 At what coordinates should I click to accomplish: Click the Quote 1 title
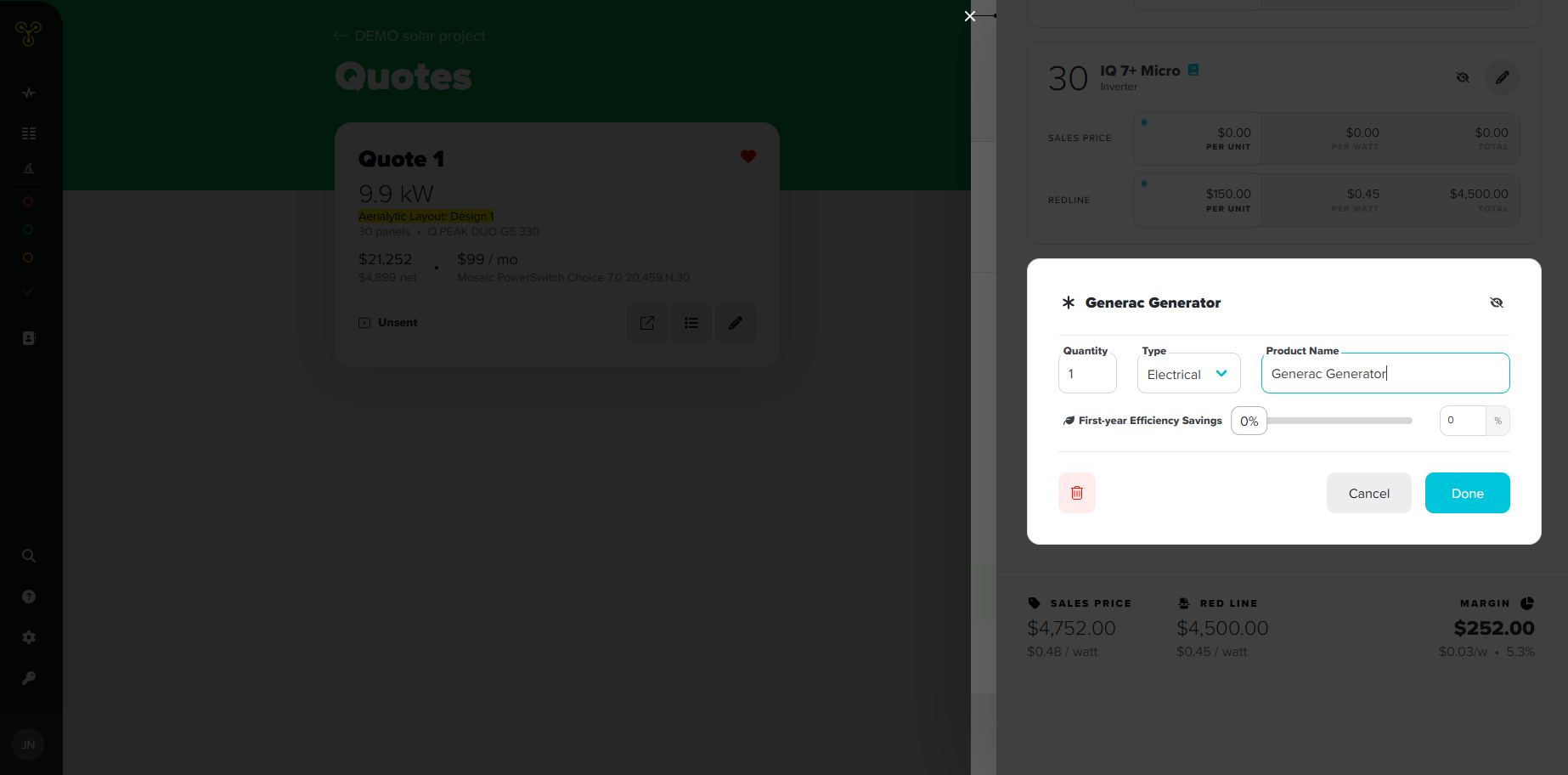[x=401, y=159]
